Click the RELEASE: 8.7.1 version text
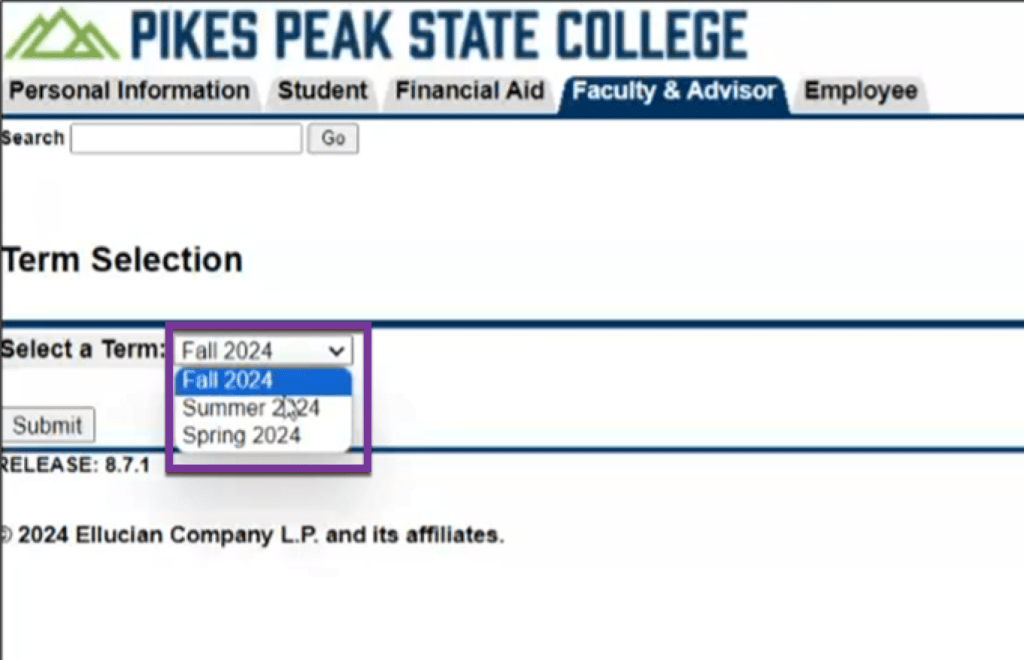 pos(75,465)
